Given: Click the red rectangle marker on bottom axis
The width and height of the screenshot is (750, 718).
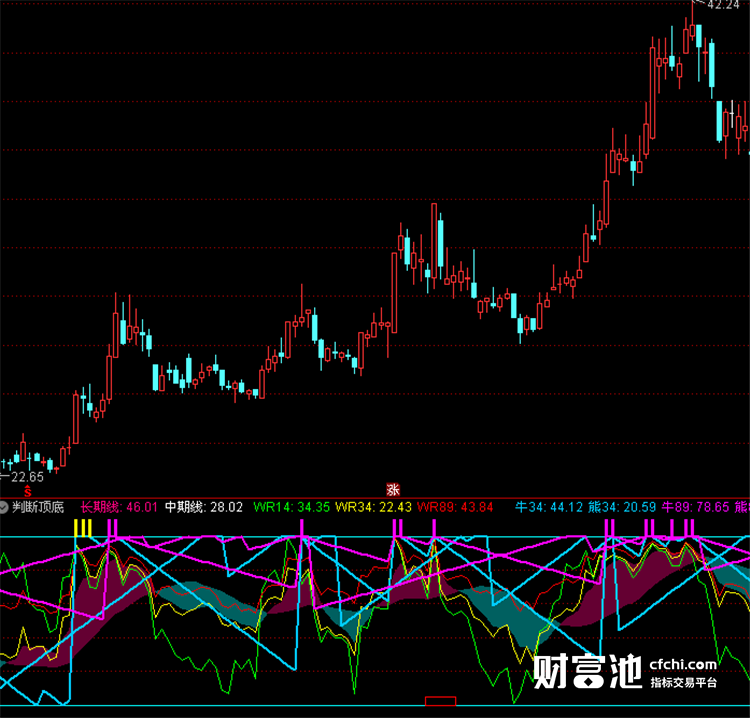Looking at the screenshot, I should (441, 701).
